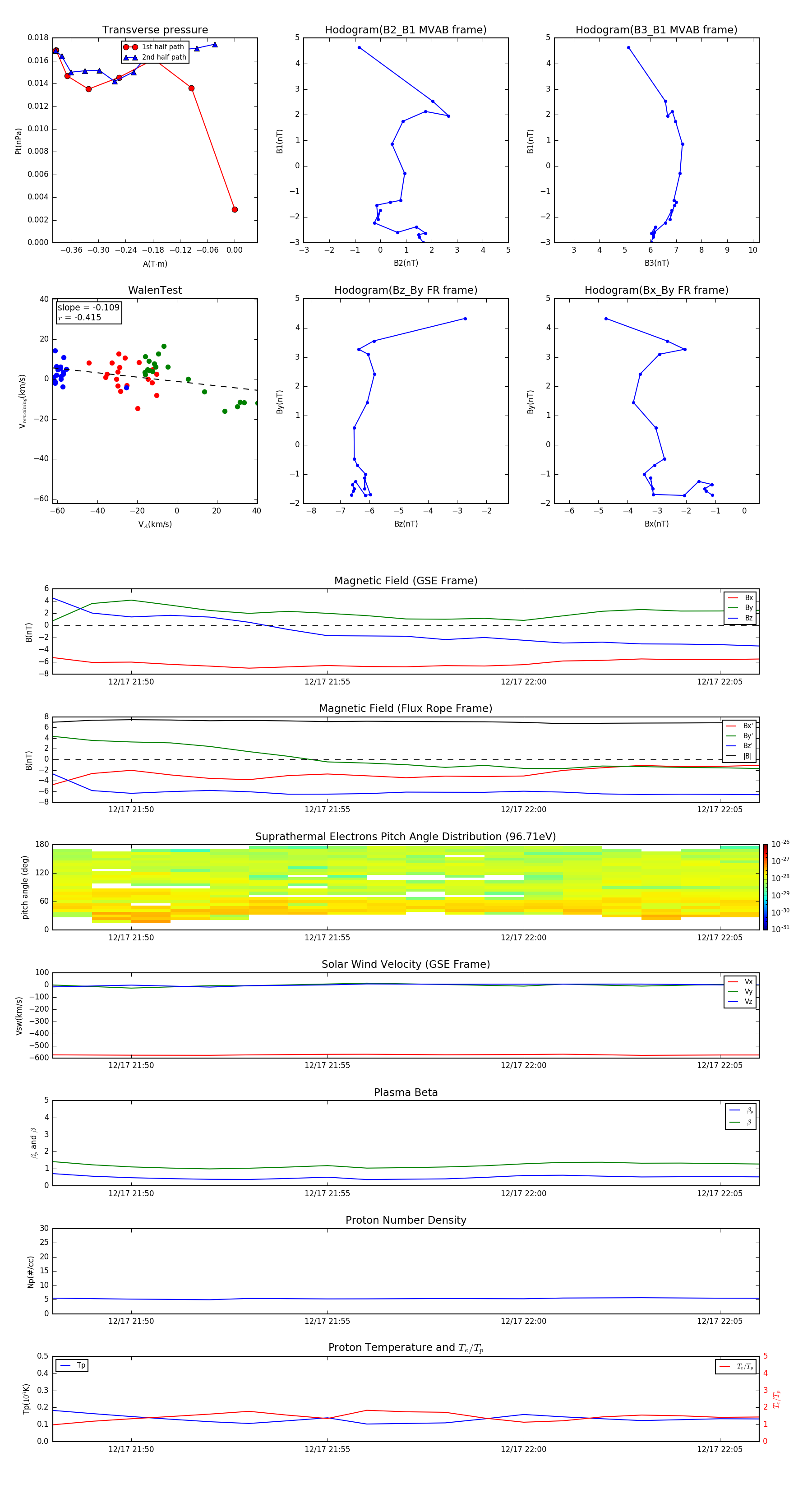Select the 'Hodogram(B3_B1 MVAB frame)' title

pyautogui.click(x=656, y=30)
